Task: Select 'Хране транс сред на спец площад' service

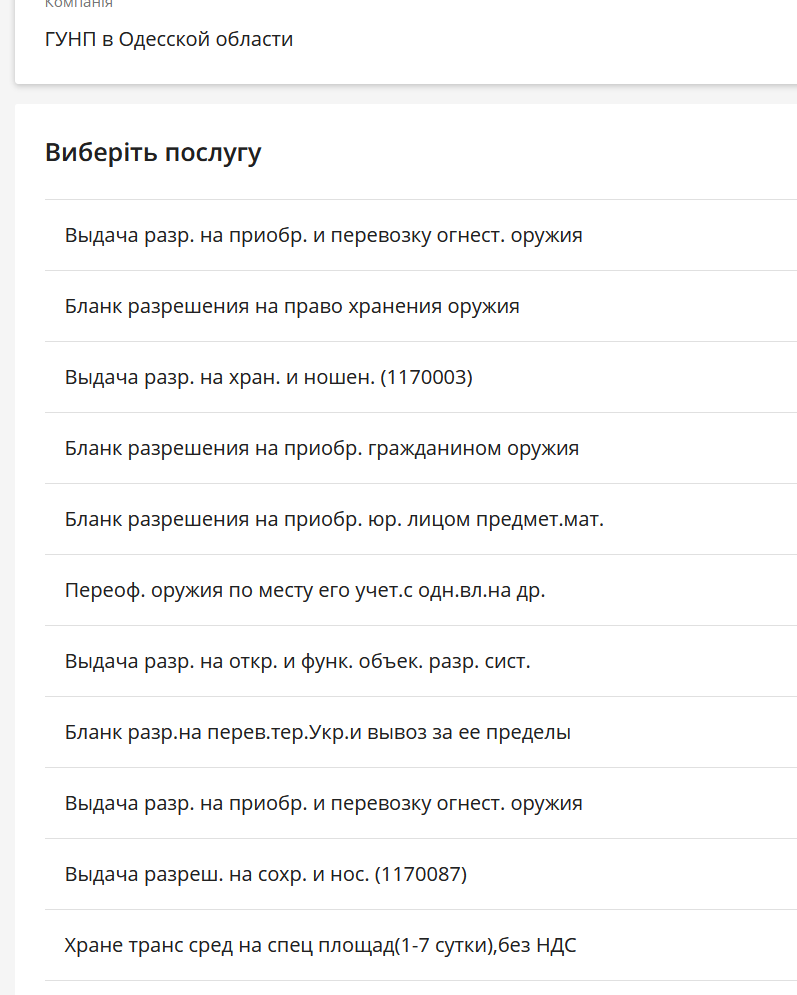Action: [x=320, y=946]
